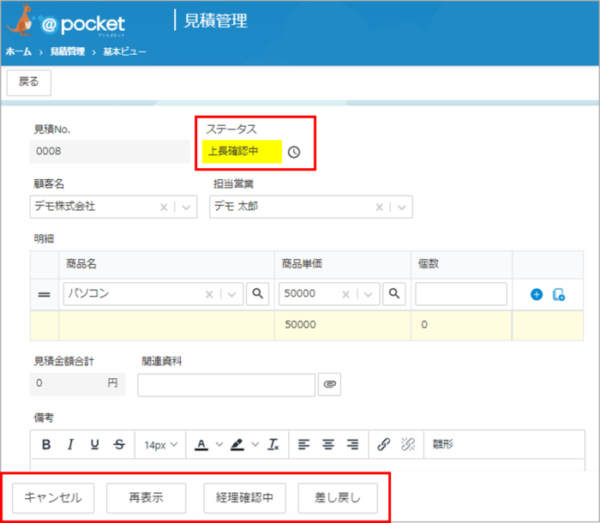Image resolution: width=600 pixels, height=523 pixels.
Task: Clear the パソコン product selection
Action: pos(209,295)
